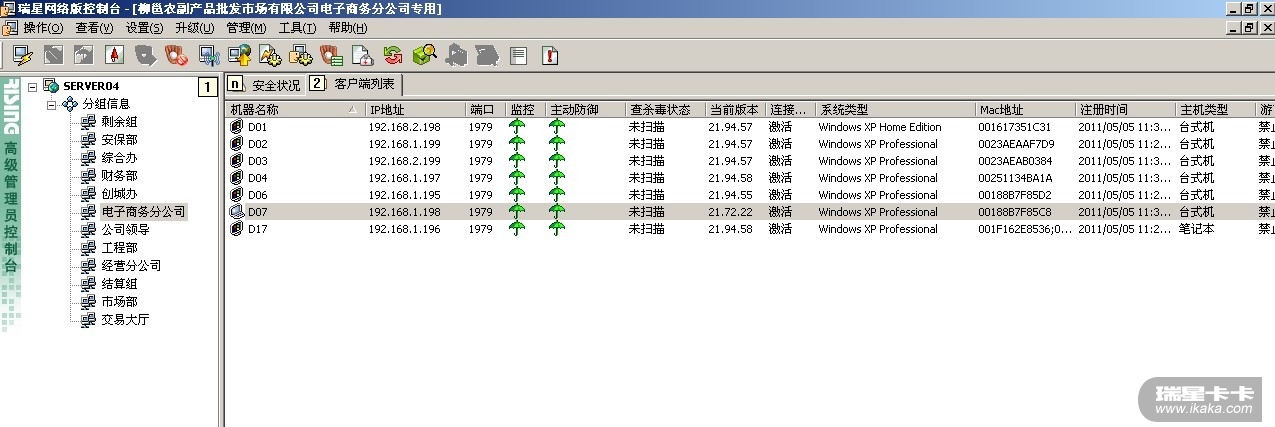Select the row with IP 192.168.1.199
Image resolution: width=1275 pixels, height=427 pixels.
[750, 144]
